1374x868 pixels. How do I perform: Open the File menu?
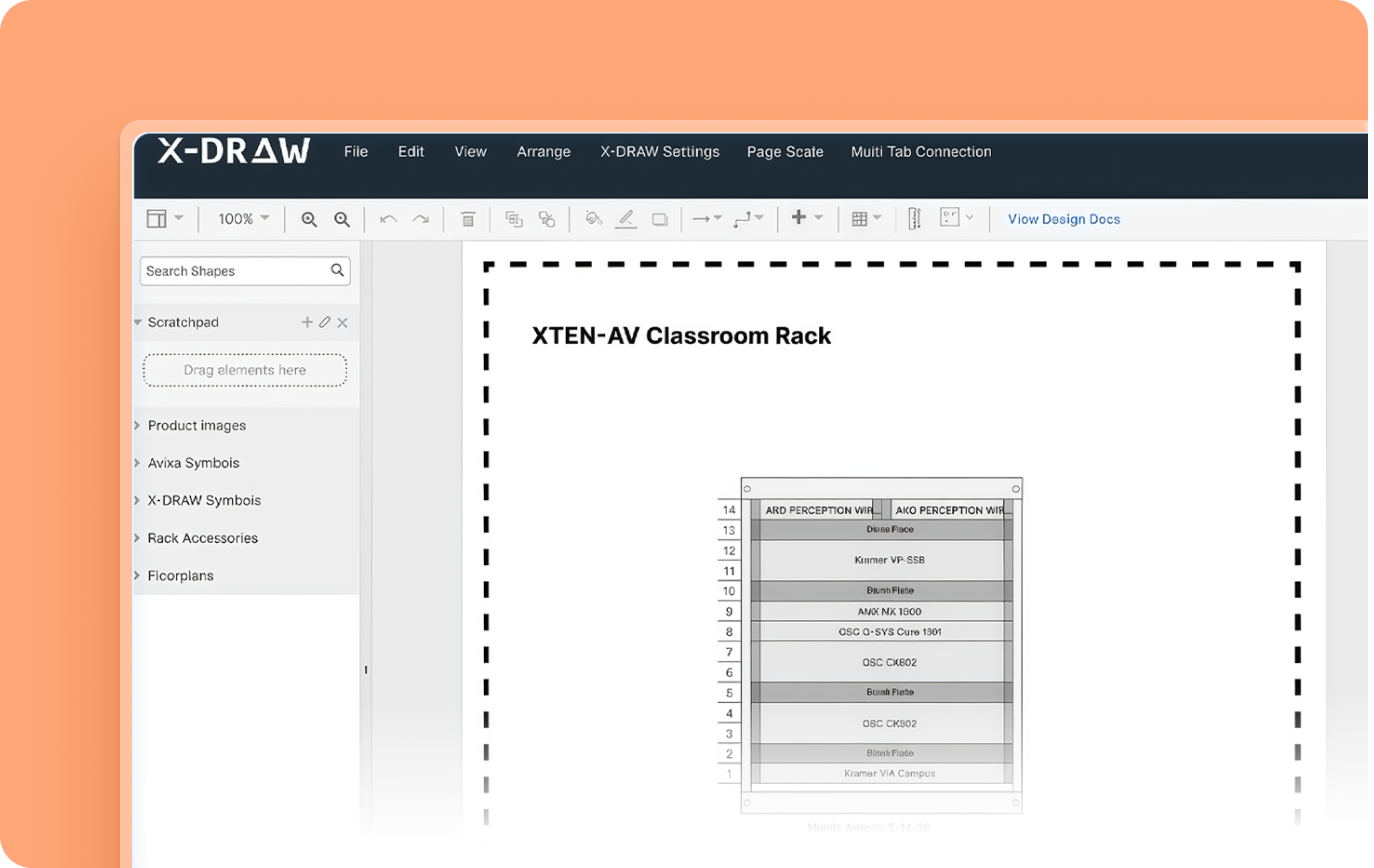point(356,152)
